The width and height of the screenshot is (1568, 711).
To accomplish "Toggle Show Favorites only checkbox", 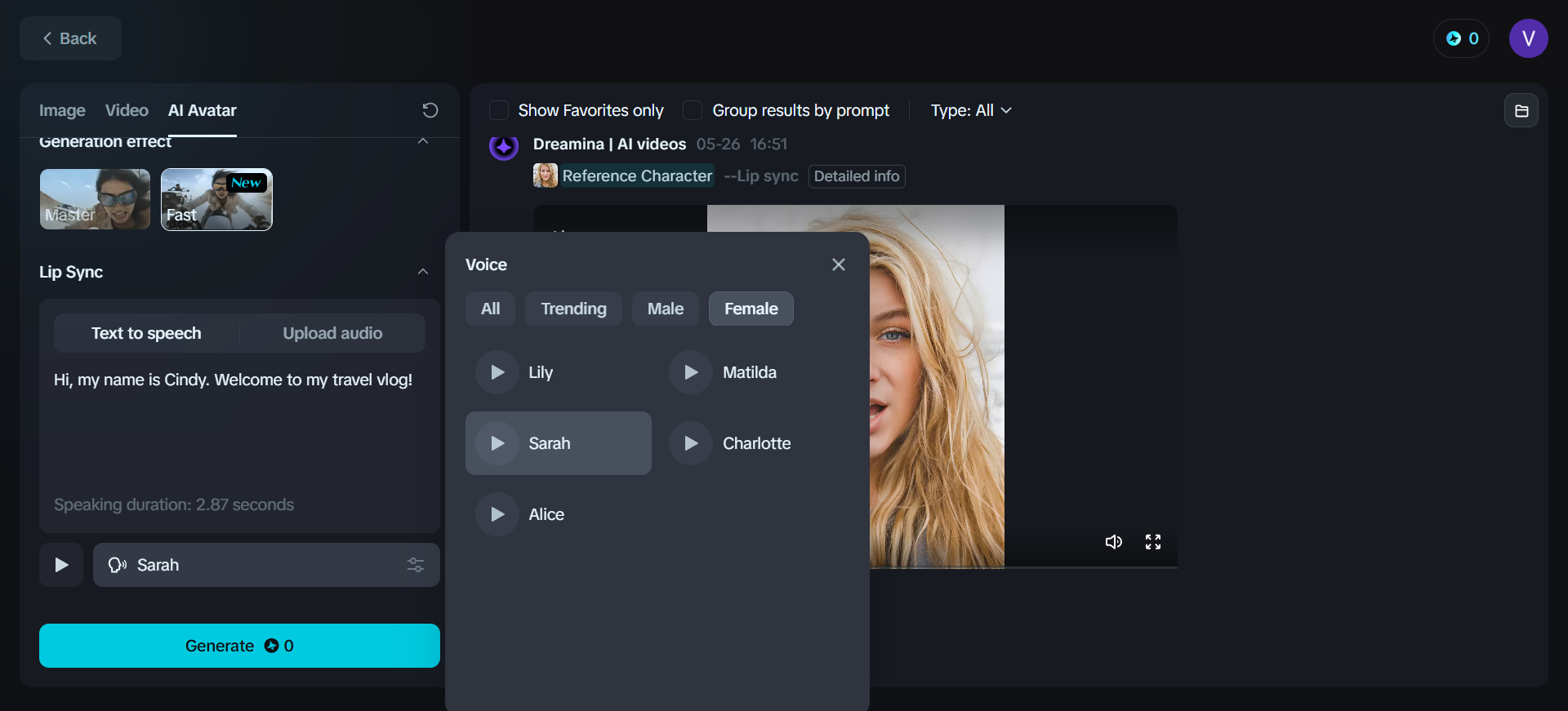I will 499,110.
